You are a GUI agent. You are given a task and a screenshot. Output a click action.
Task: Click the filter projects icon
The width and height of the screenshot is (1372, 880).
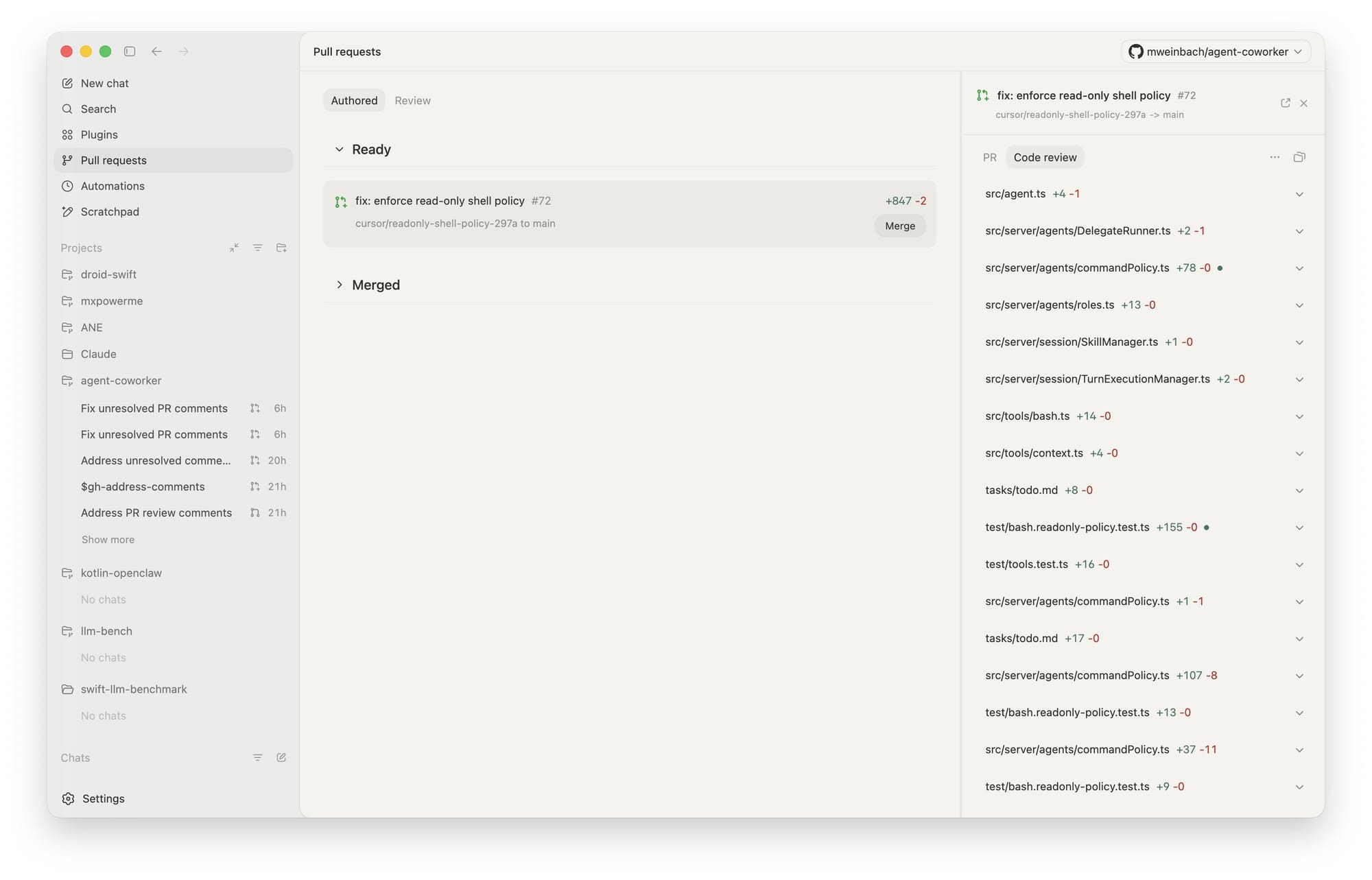[257, 248]
